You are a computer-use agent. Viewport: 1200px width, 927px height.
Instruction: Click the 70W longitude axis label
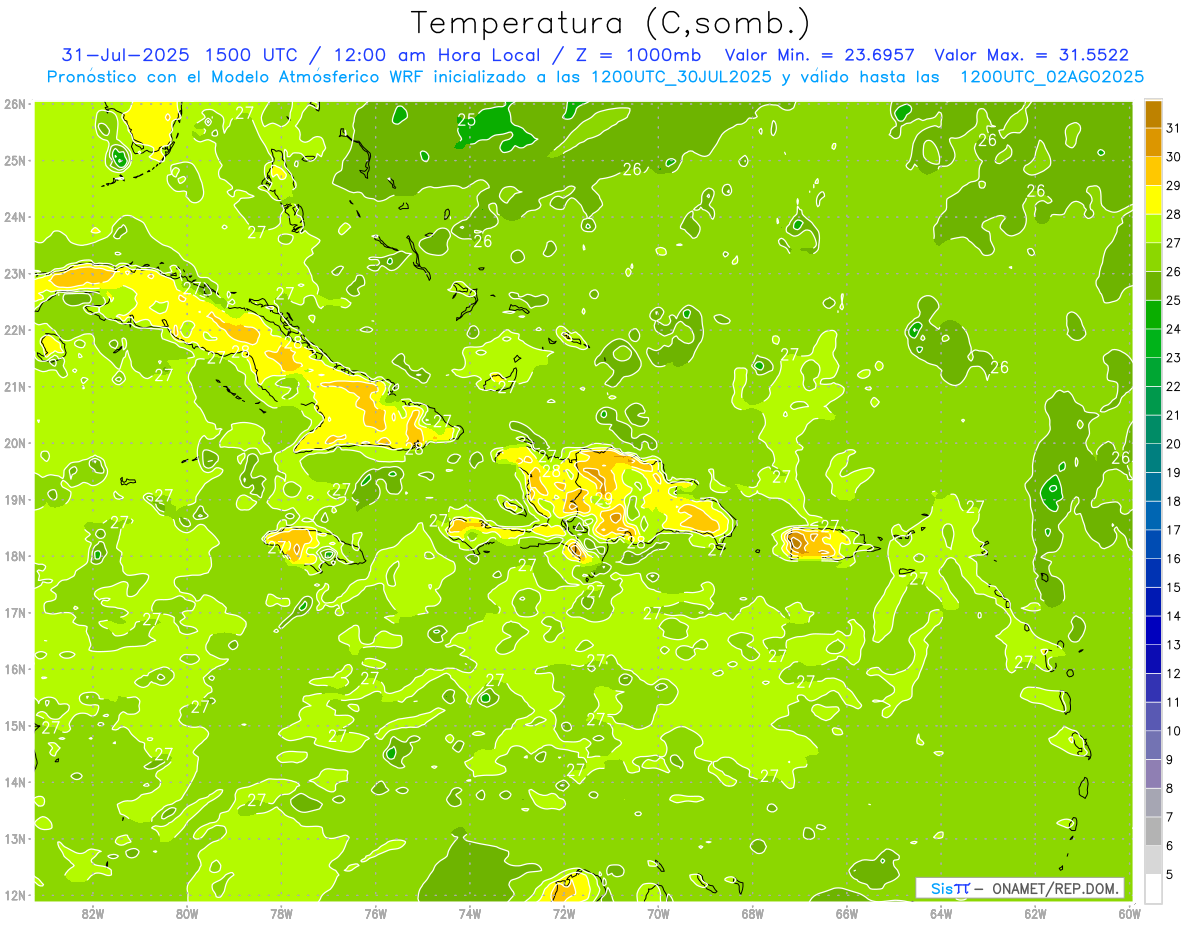[x=658, y=913]
